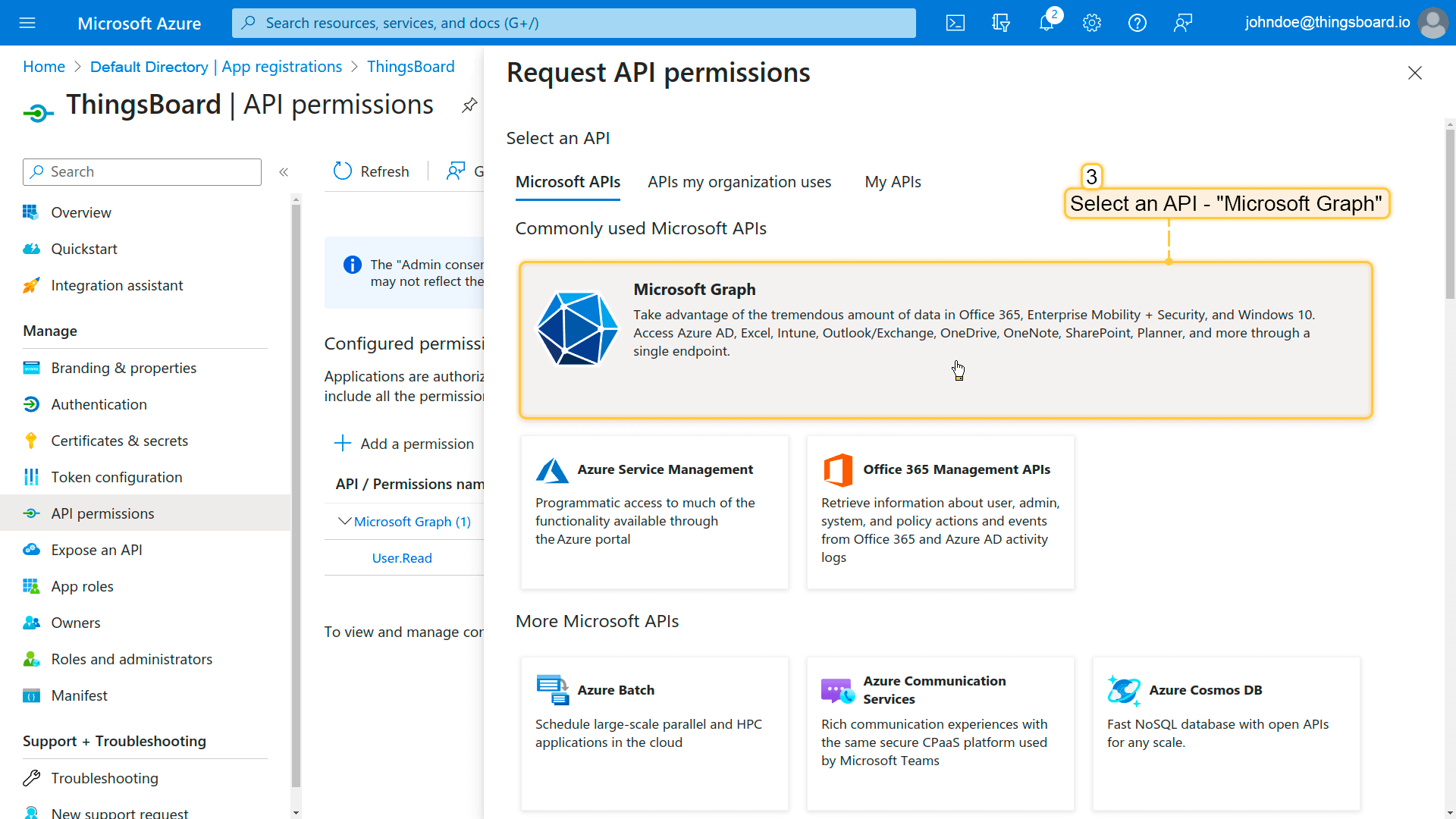Focus the top resource search box
The image size is (1456, 819).
pyautogui.click(x=573, y=23)
